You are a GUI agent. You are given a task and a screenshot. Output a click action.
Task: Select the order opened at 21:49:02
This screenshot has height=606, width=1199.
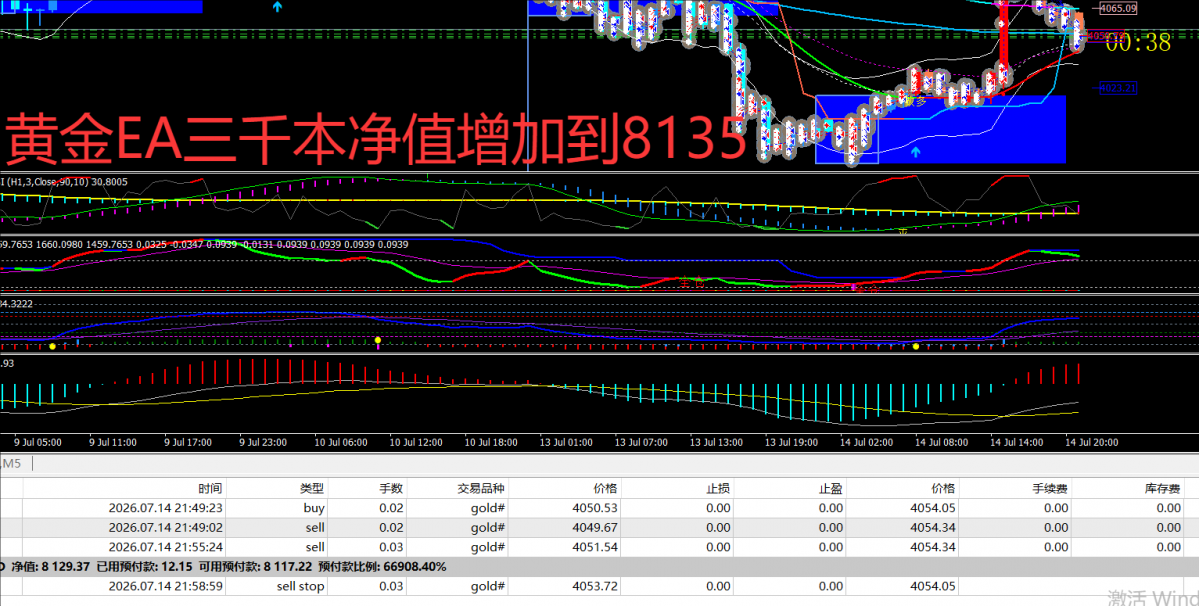(600, 528)
